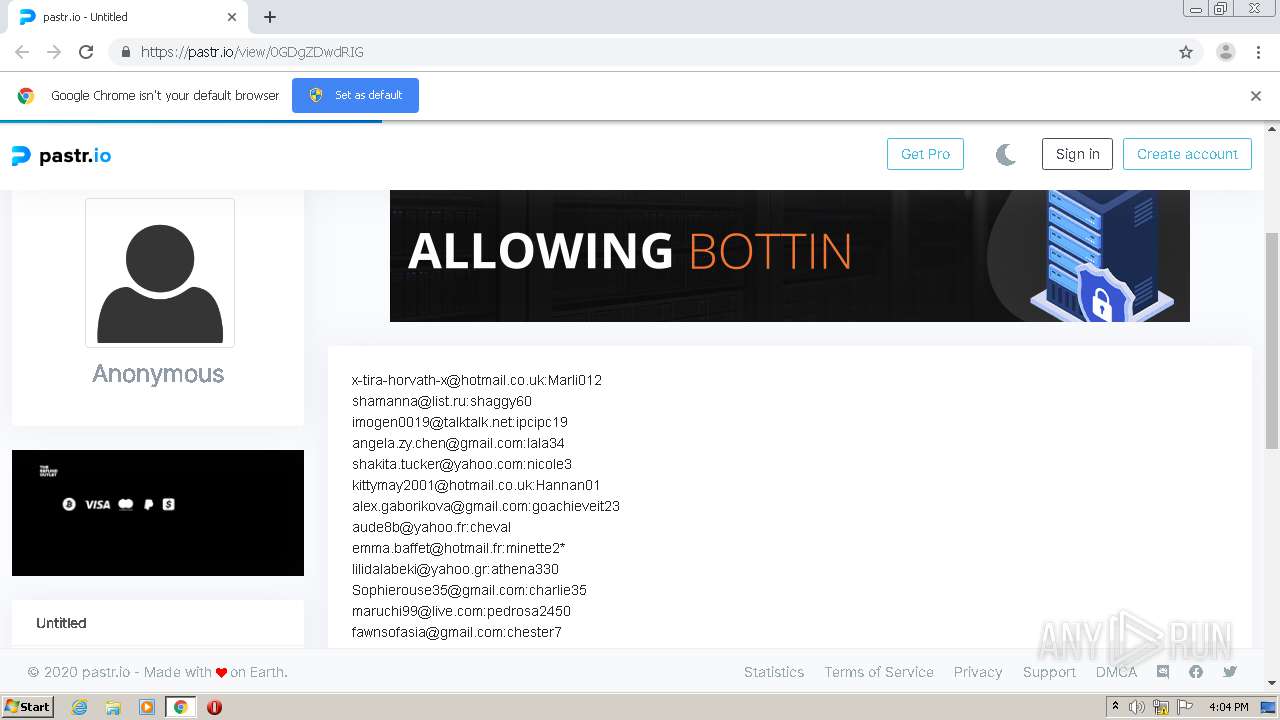Show hidden system tray icons
The height and width of the screenshot is (720, 1280).
click(x=1115, y=707)
